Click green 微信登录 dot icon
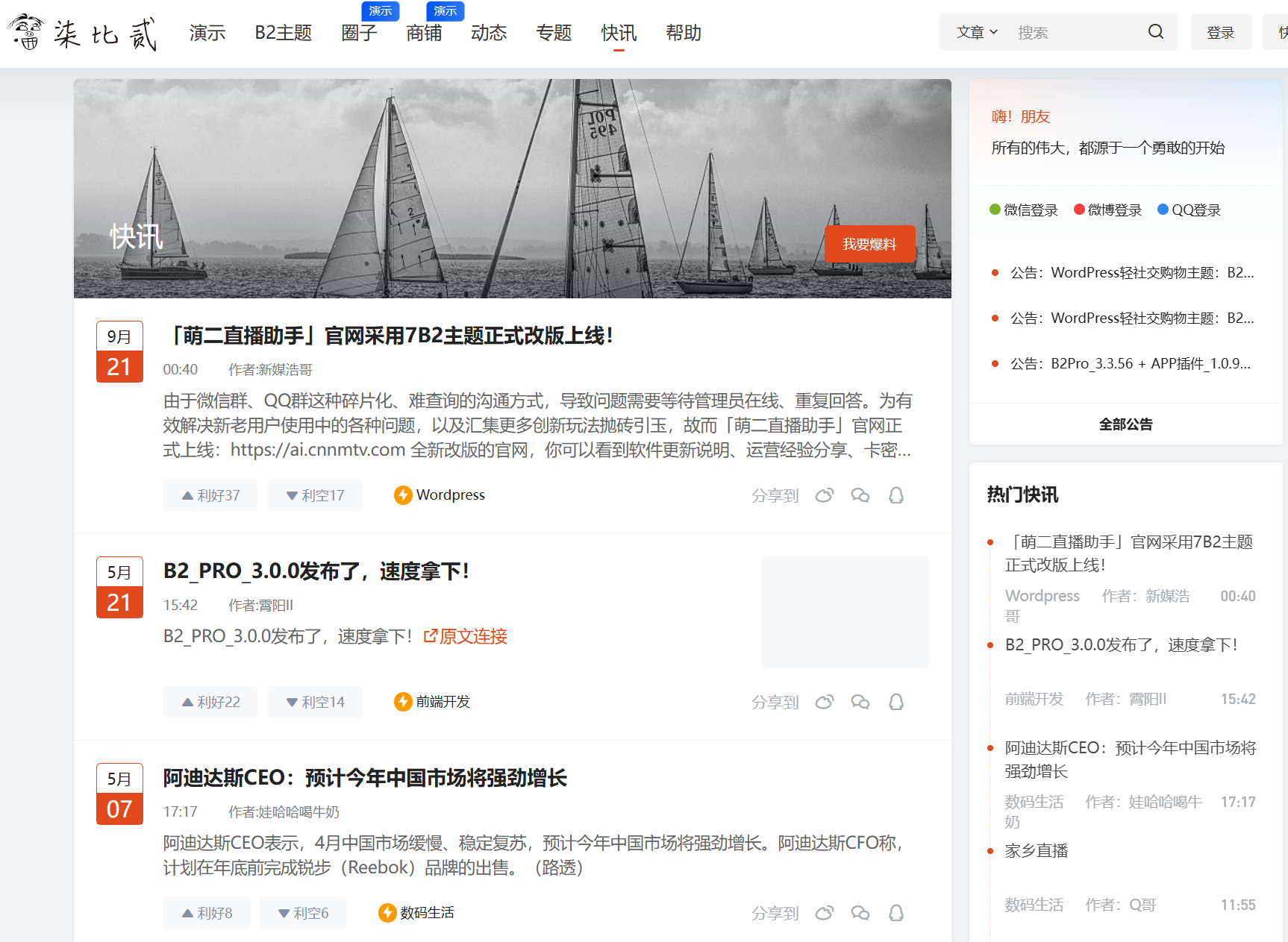This screenshot has height=942, width=1288. point(995,209)
